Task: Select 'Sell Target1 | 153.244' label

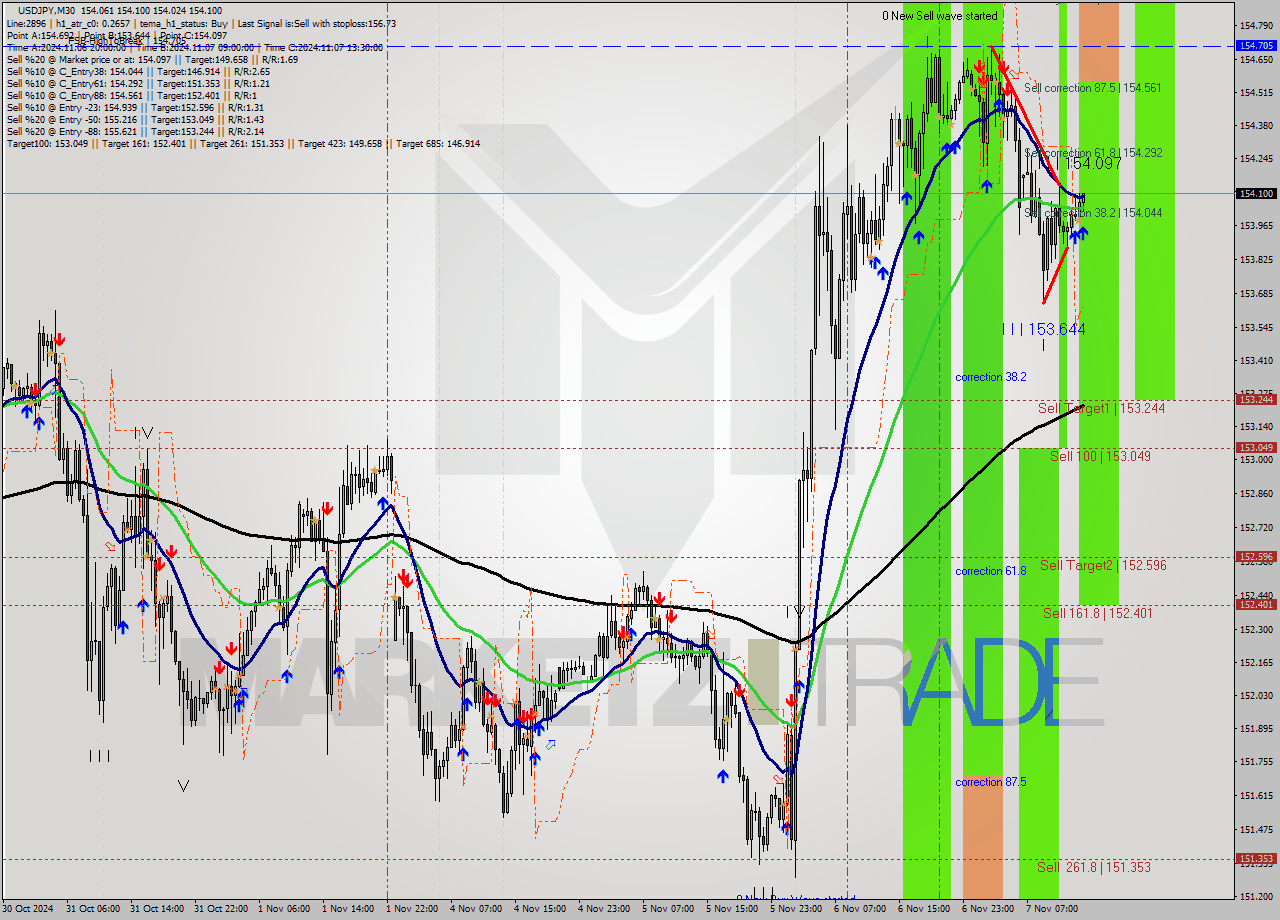Action: tap(1101, 408)
